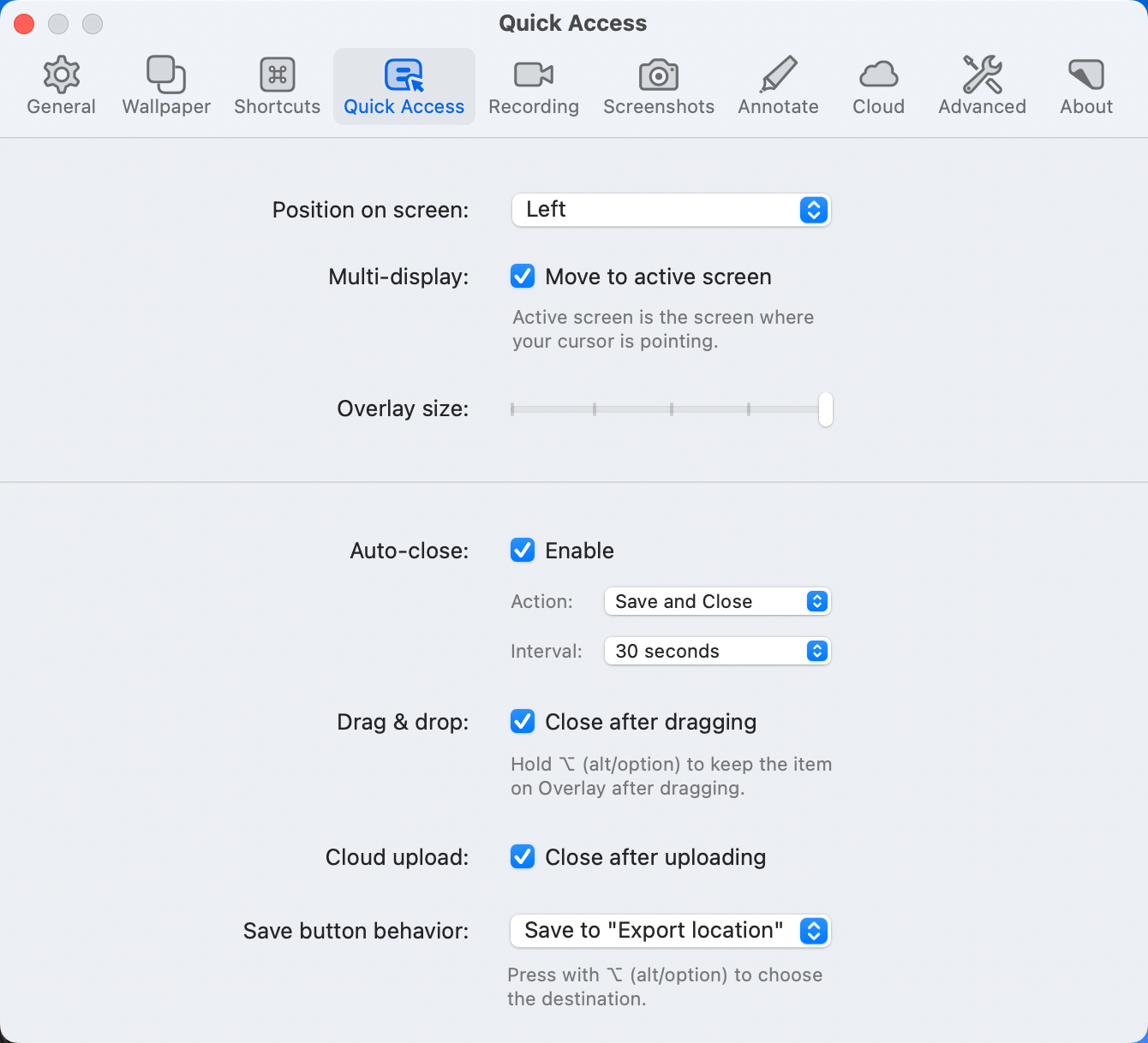Toggle Close after dragging checkbox
This screenshot has height=1043, width=1148.
[x=523, y=722]
